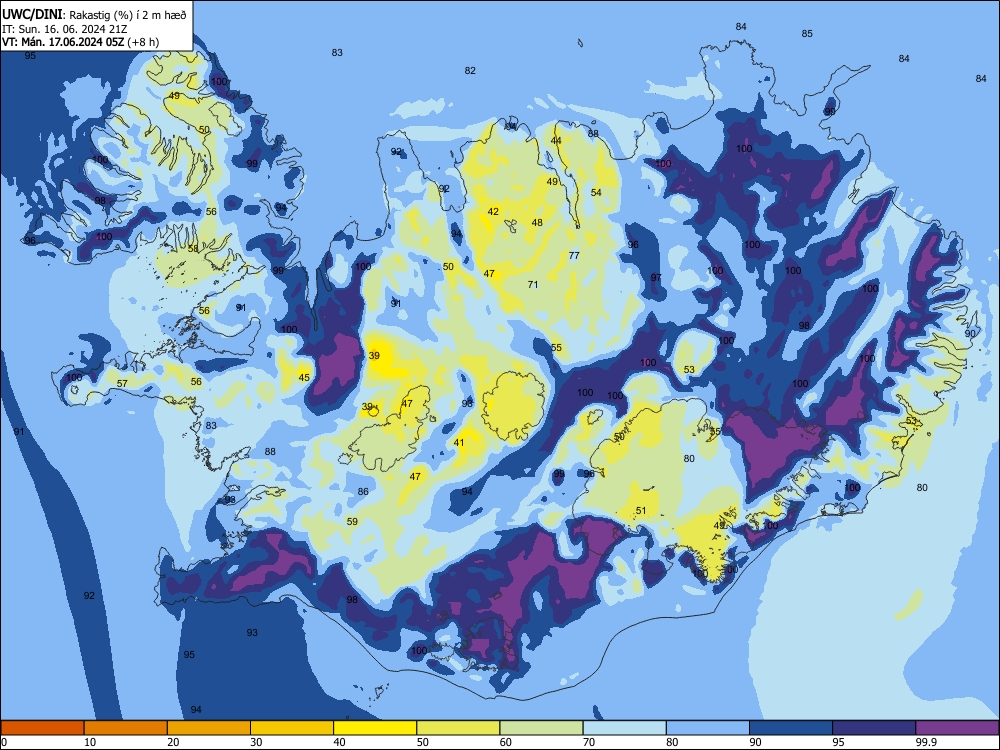Screen dimensions: 1000x750
Task: Select the 95–99.9 dark navy legend swatch
Action: pos(874,728)
